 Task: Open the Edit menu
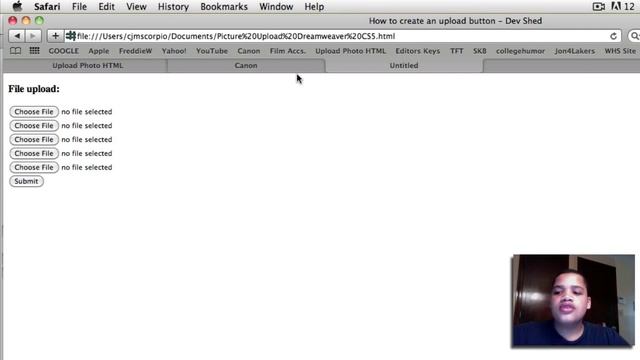click(107, 7)
